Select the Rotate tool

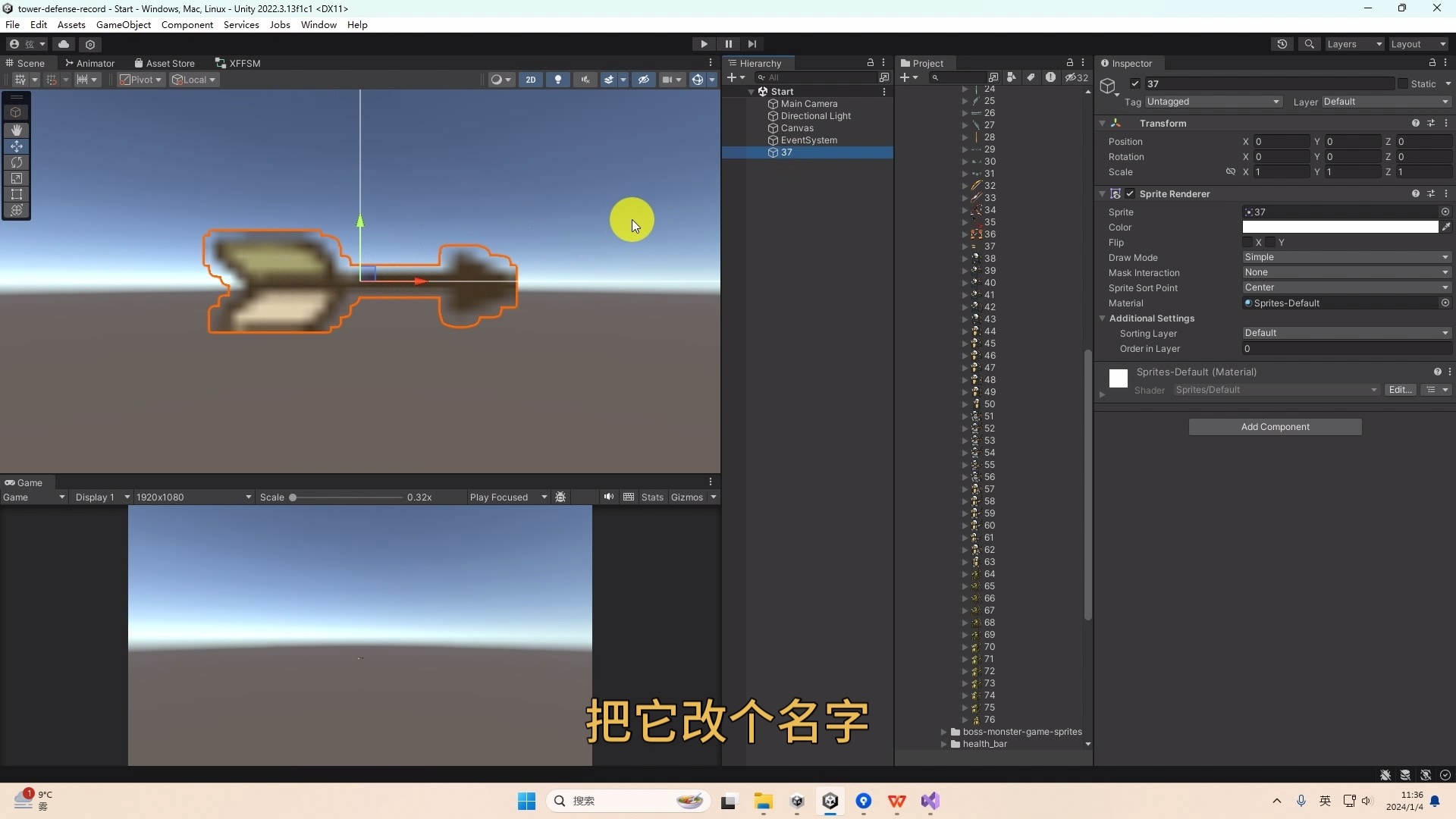(x=16, y=162)
